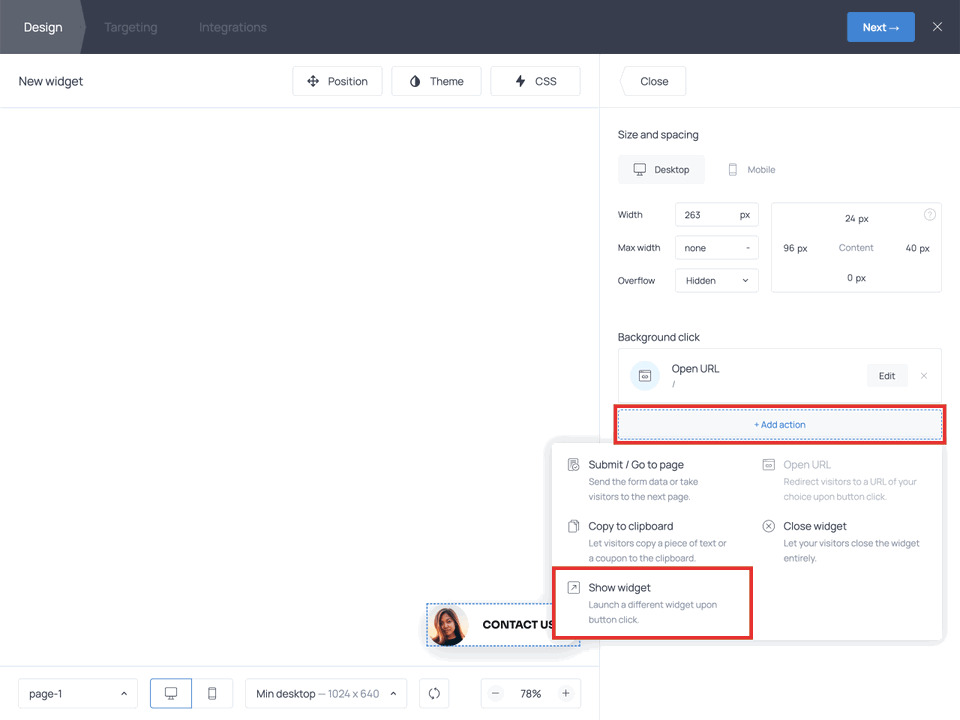Viewport: 960px width, 720px height.
Task: Select the Show widget action
Action: (x=621, y=588)
